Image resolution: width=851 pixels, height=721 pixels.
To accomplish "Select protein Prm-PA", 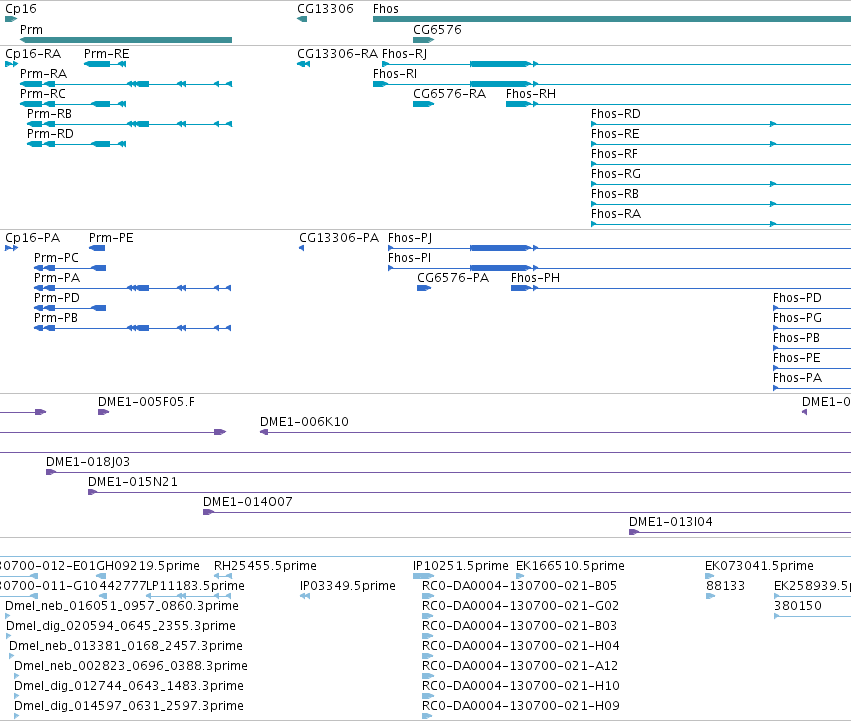I will point(132,288).
